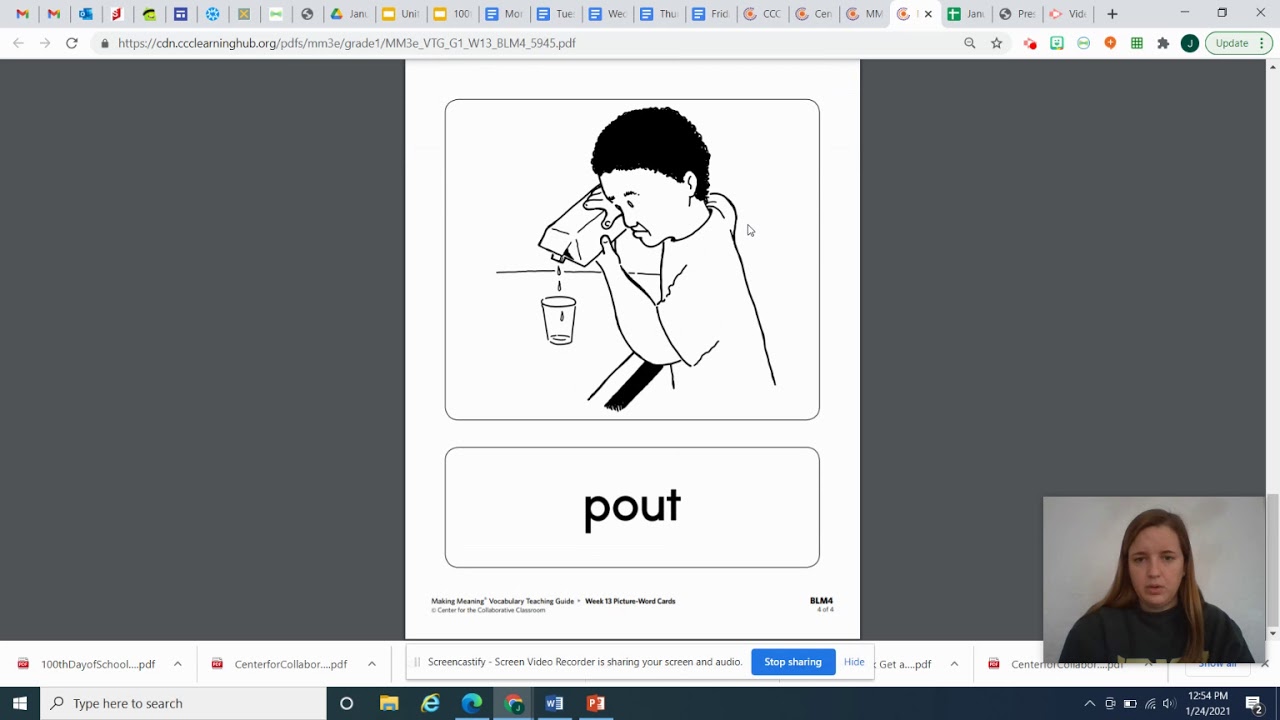Image resolution: width=1280 pixels, height=720 pixels.
Task: Open the green square extension icon
Action: [1057, 43]
